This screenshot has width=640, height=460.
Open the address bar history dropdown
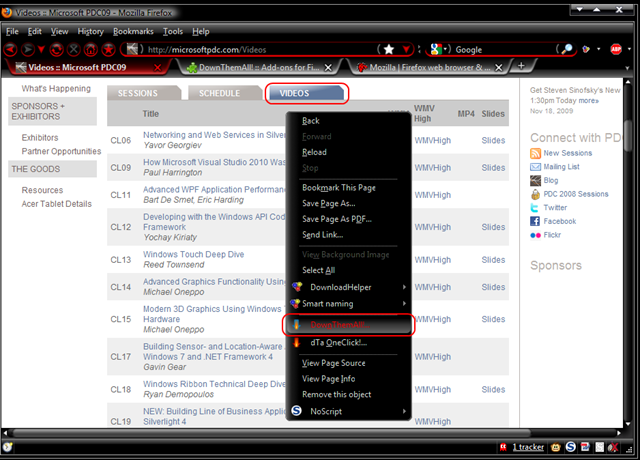click(x=407, y=50)
